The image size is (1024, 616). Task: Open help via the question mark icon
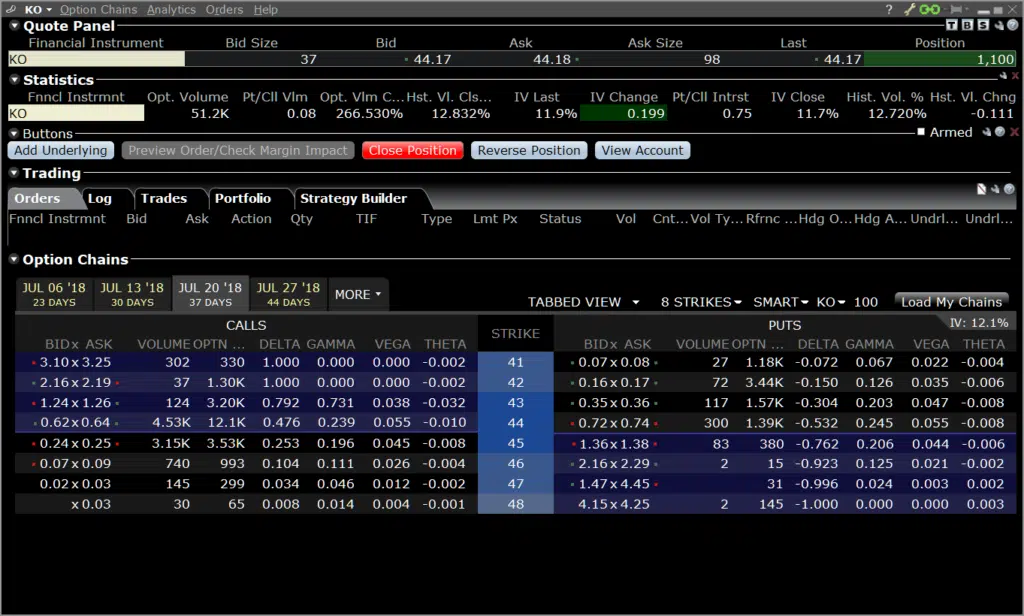888,9
